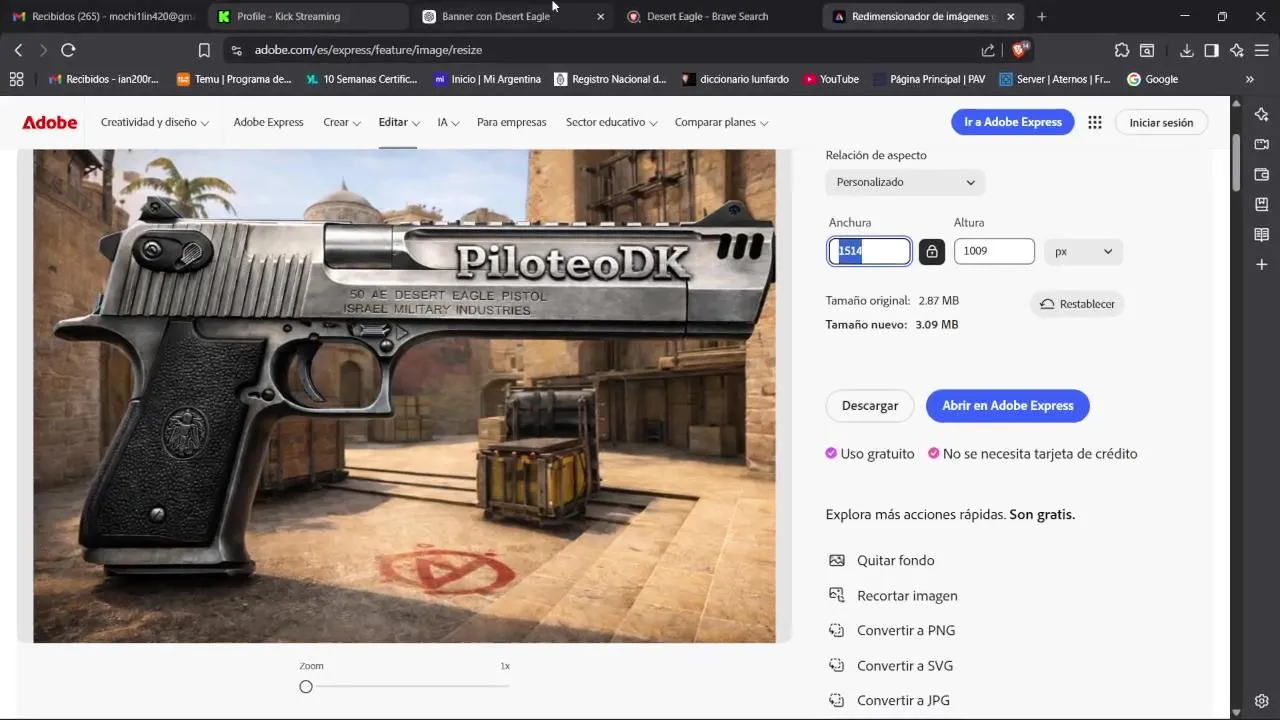Add a sidebar item with plus icon
Viewport: 1280px width, 720px height.
pyautogui.click(x=1262, y=264)
